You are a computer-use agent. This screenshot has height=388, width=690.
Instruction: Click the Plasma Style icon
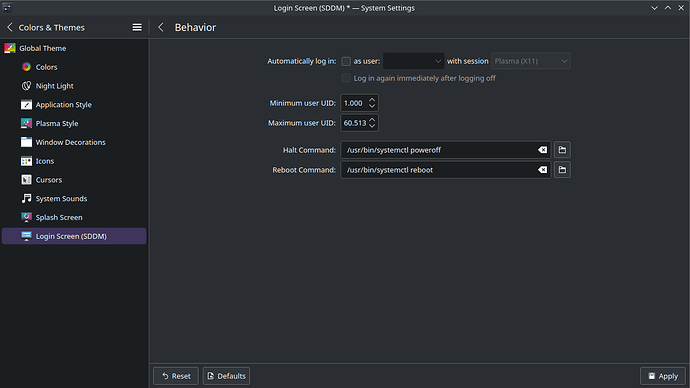coord(26,124)
